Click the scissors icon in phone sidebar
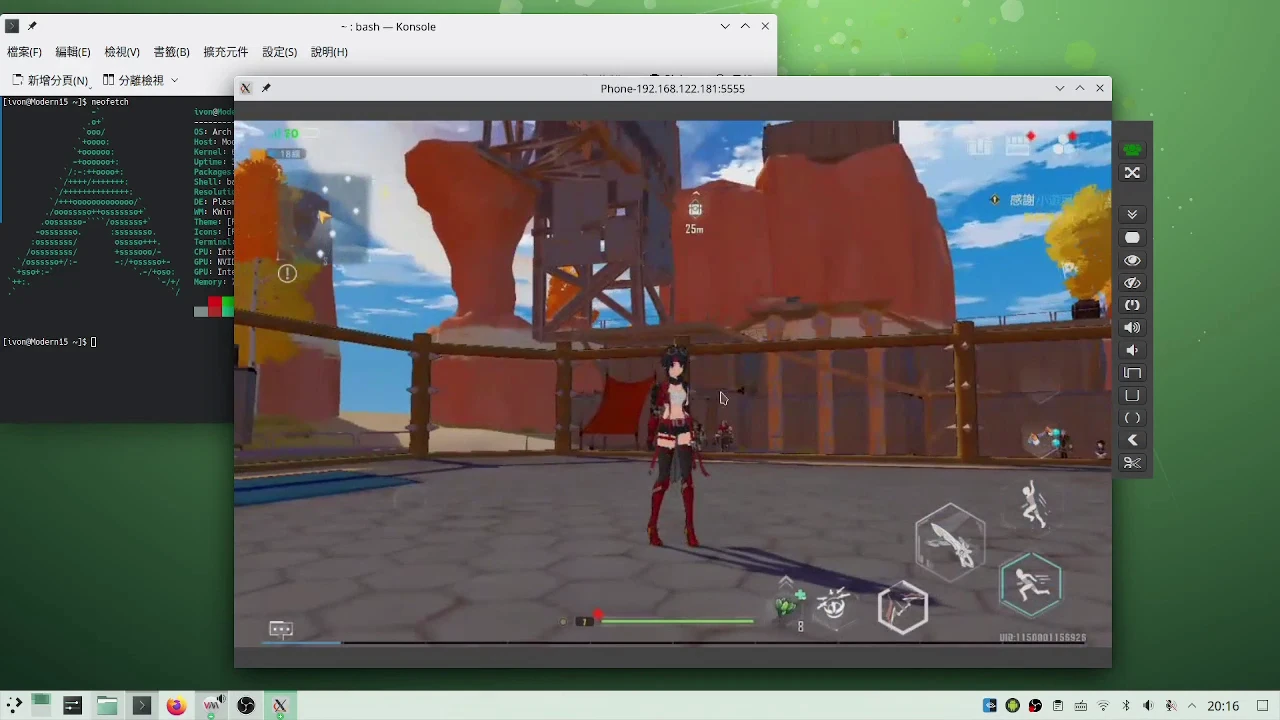1280x720 pixels. pos(1132,463)
